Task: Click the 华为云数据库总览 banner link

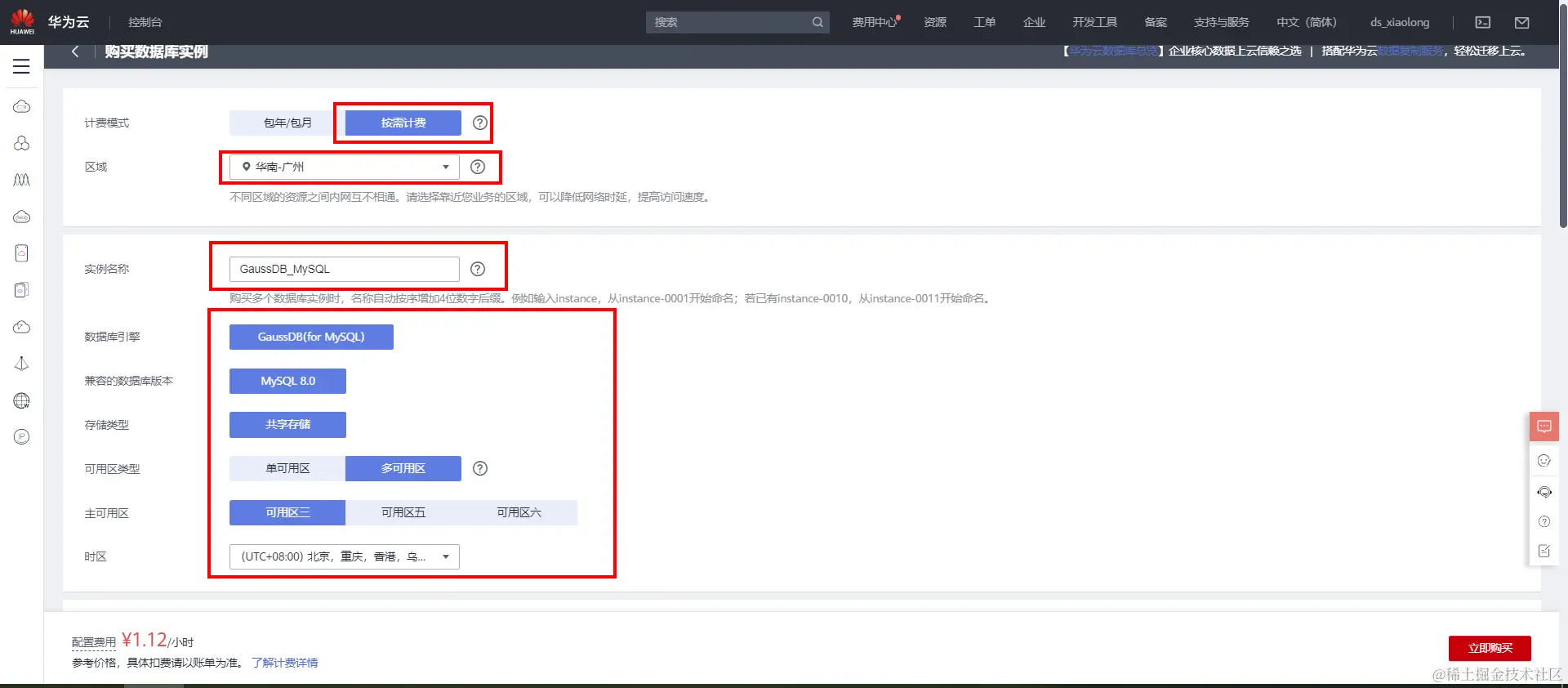Action: click(x=1114, y=51)
